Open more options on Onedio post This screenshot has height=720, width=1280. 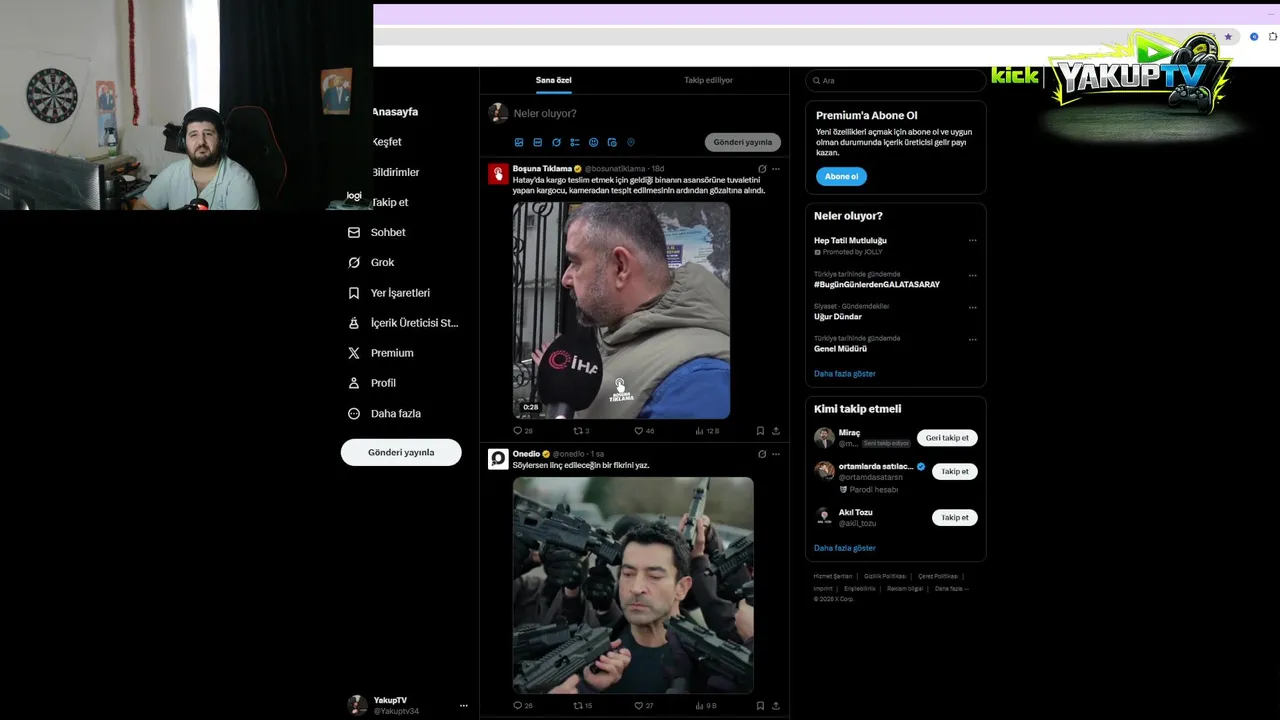pyautogui.click(x=776, y=454)
